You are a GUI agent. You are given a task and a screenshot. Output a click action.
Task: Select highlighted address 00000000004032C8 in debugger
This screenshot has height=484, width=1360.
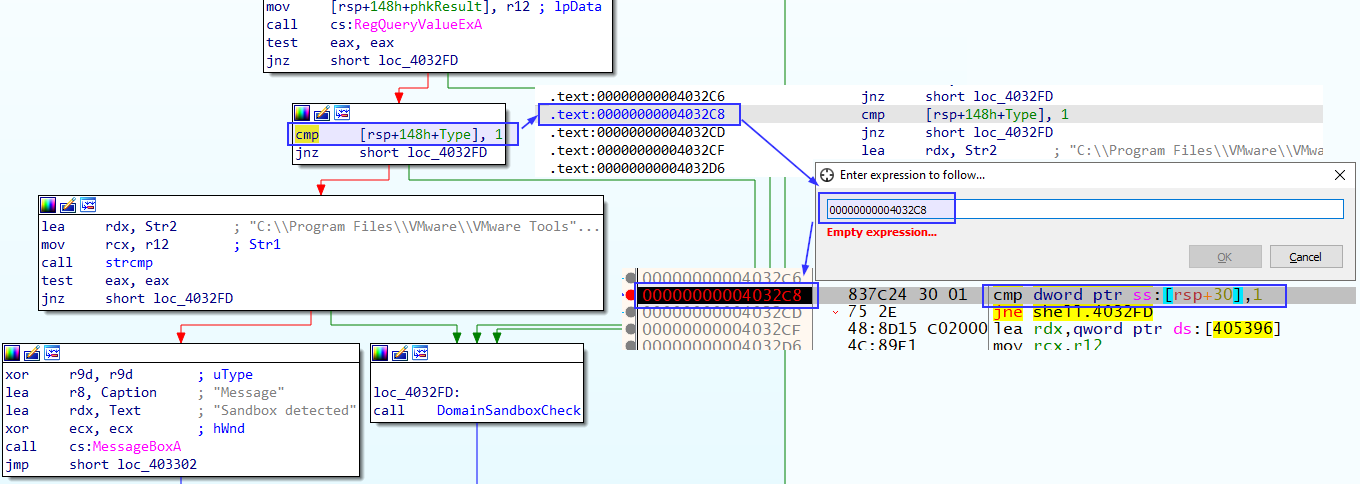tap(722, 295)
